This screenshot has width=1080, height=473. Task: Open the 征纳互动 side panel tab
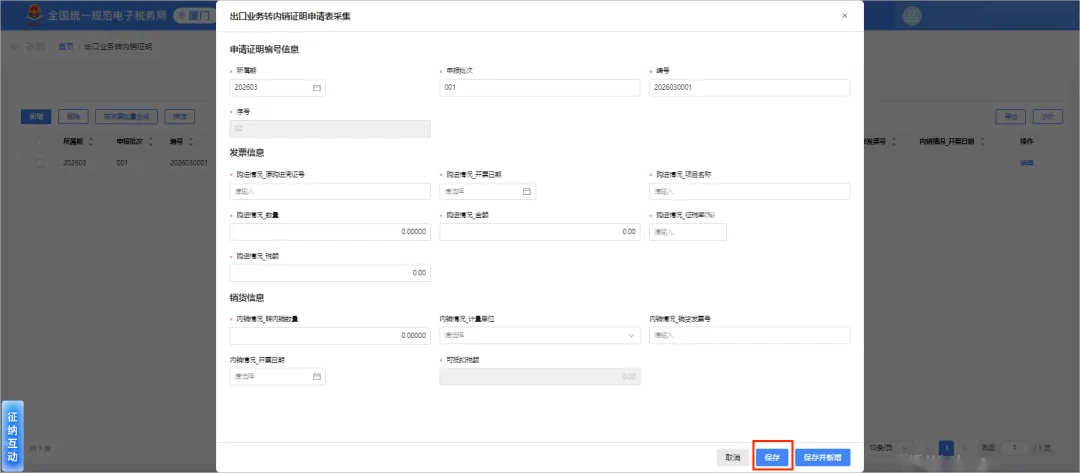coord(12,435)
